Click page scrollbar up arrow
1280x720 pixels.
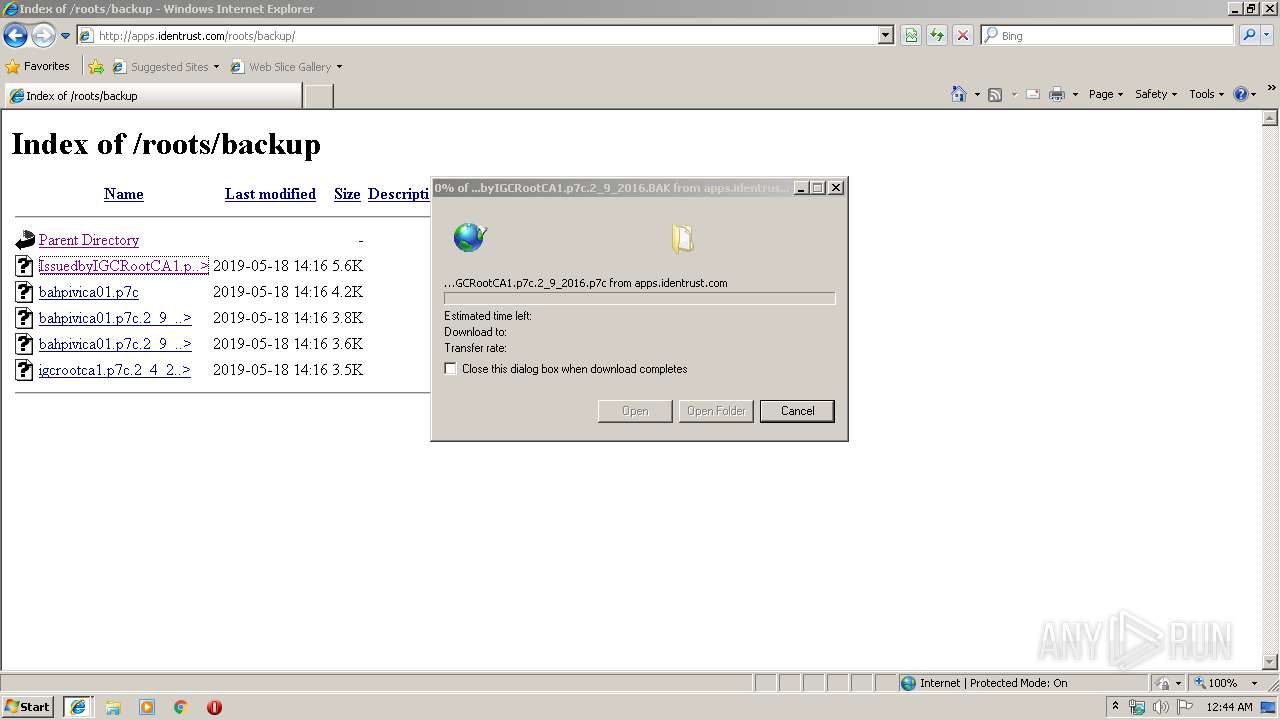click(1271, 118)
